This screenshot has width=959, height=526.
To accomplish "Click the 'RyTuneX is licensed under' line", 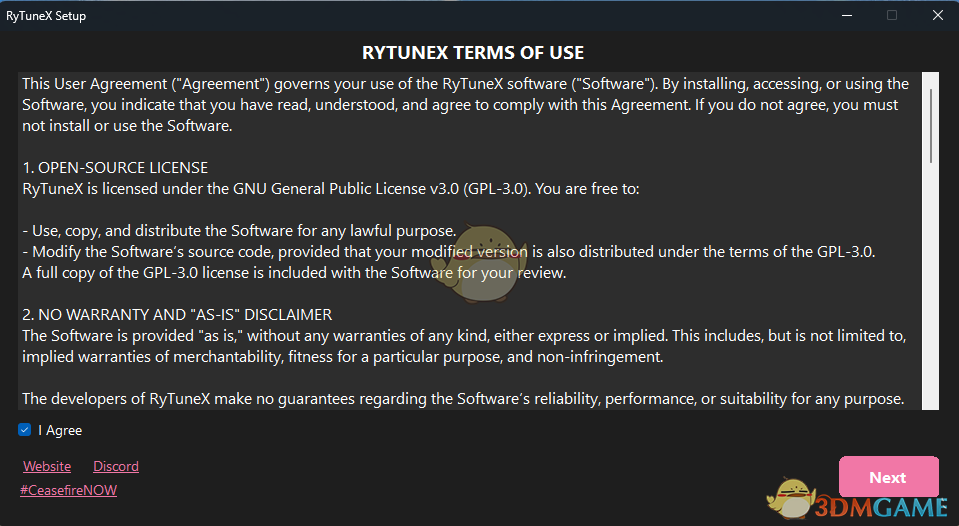I will pyautogui.click(x=330, y=188).
